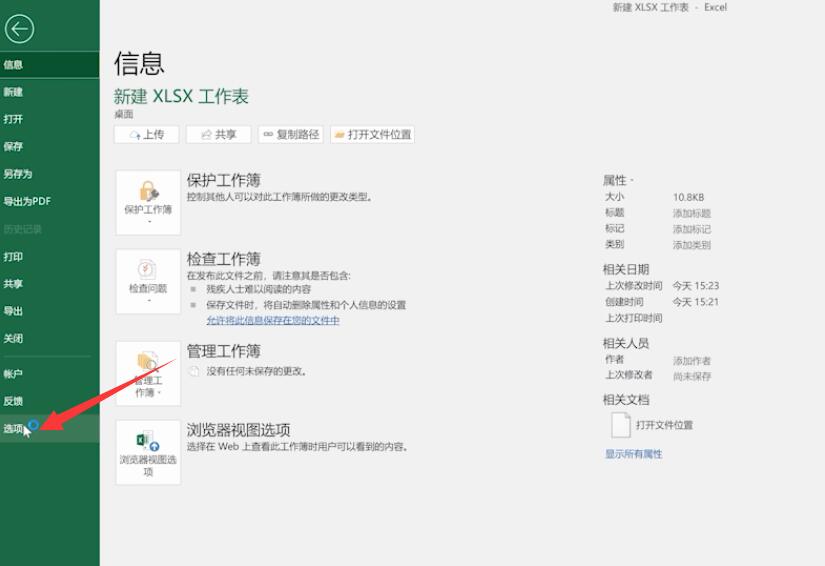Click the 共享 button below file title
This screenshot has width=825, height=566.
coord(218,135)
